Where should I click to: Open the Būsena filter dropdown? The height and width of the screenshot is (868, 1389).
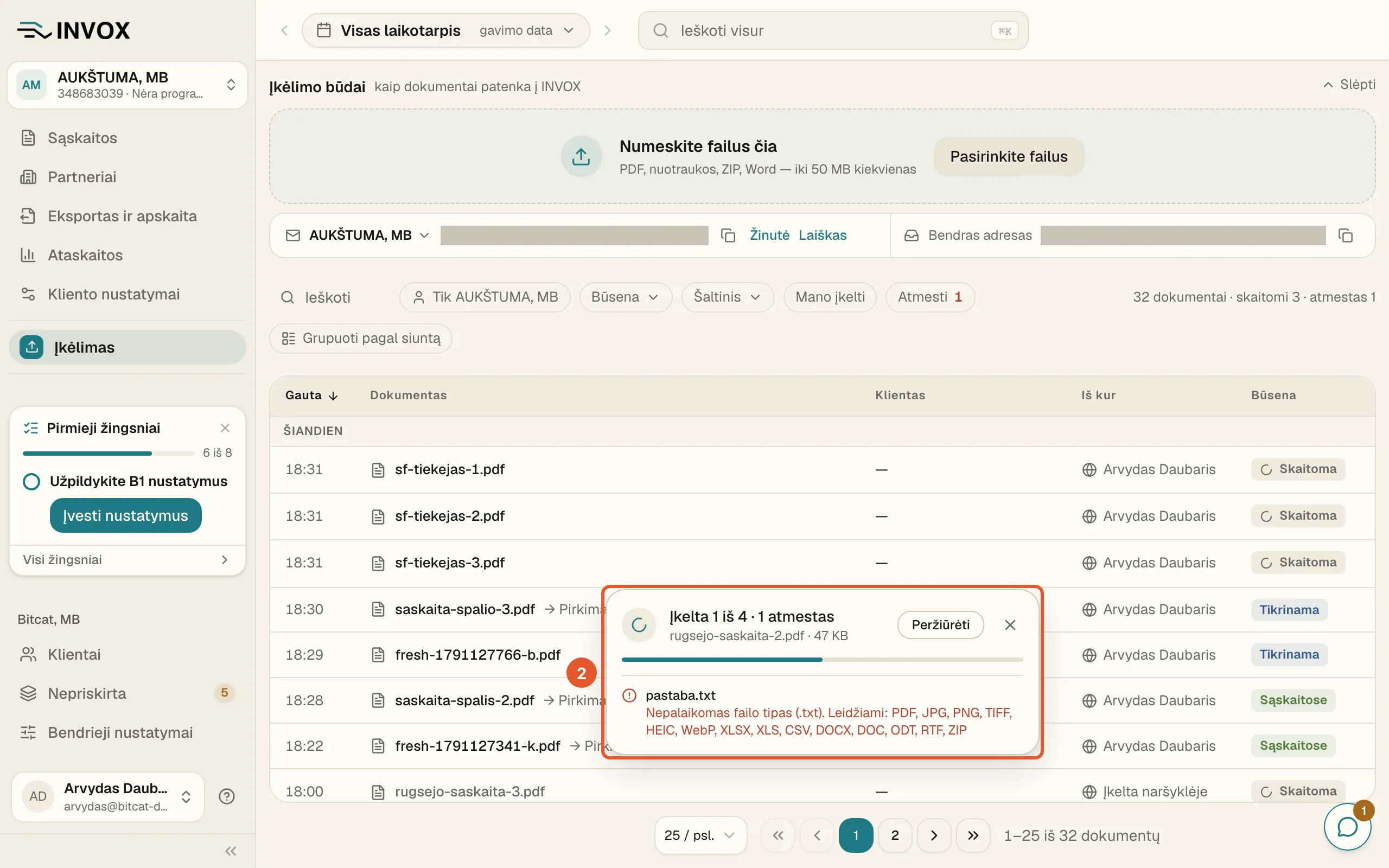[x=625, y=297]
